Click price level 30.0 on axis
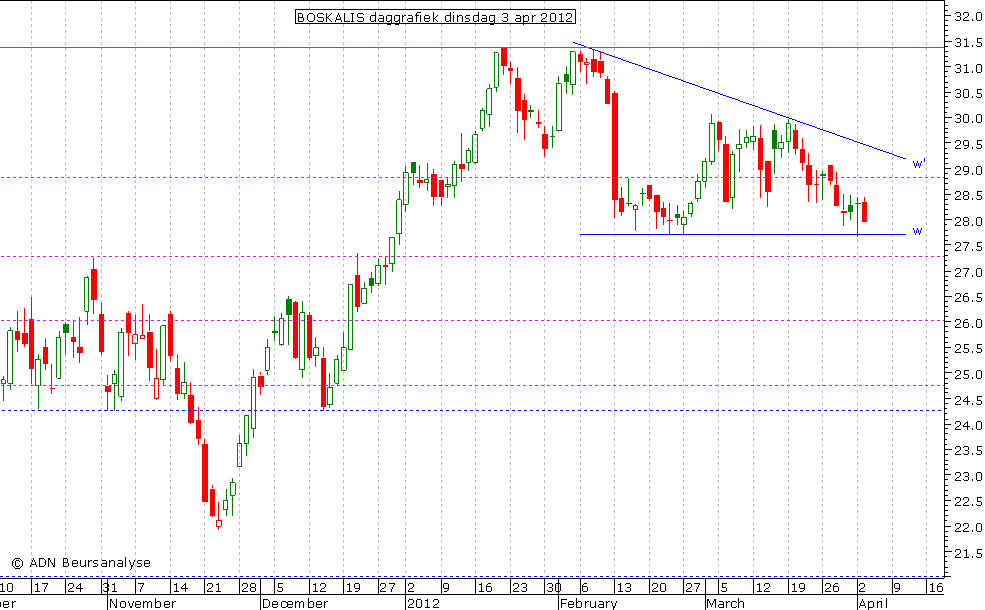Image resolution: width=985 pixels, height=610 pixels. [x=968, y=119]
